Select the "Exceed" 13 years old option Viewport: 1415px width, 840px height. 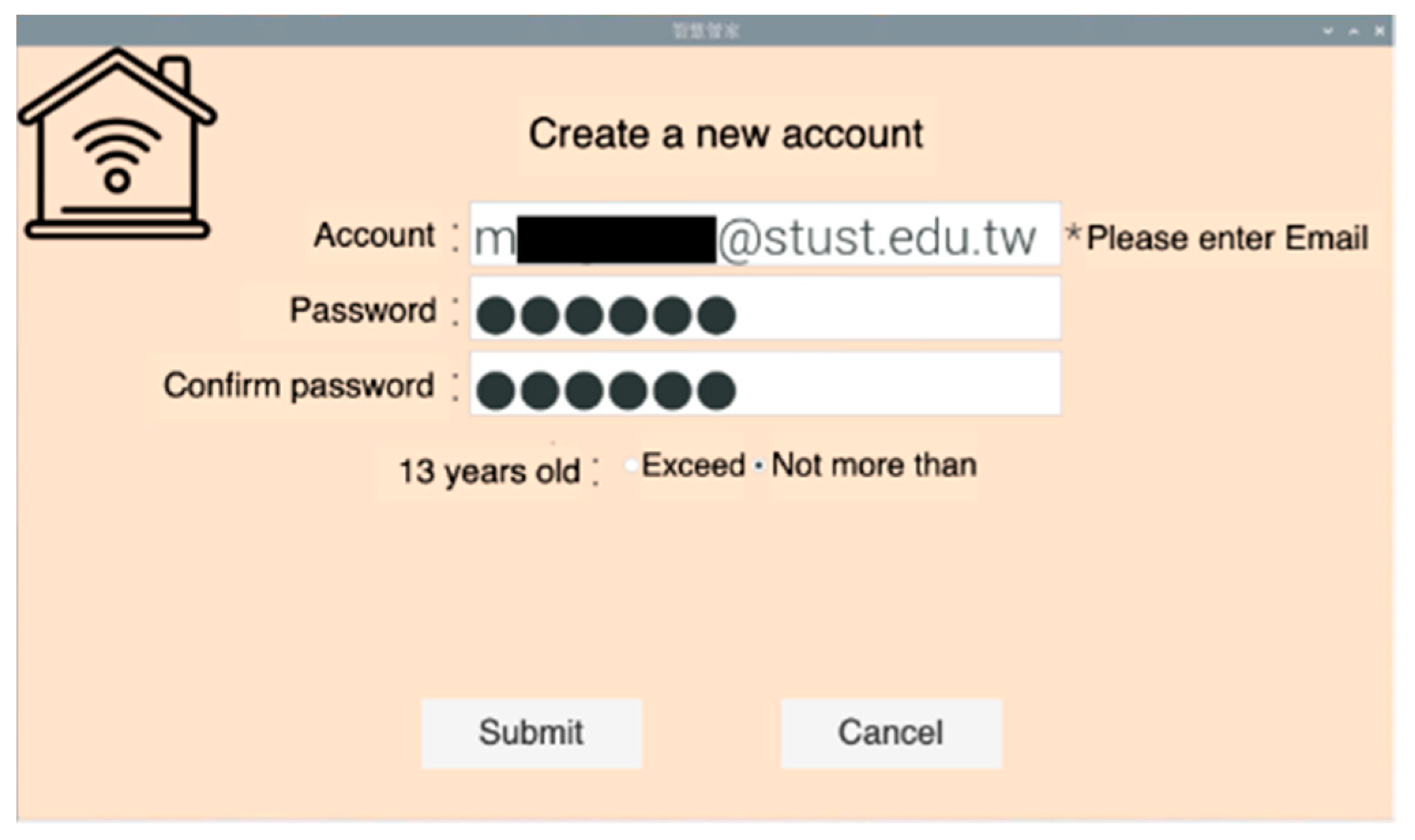click(631, 466)
